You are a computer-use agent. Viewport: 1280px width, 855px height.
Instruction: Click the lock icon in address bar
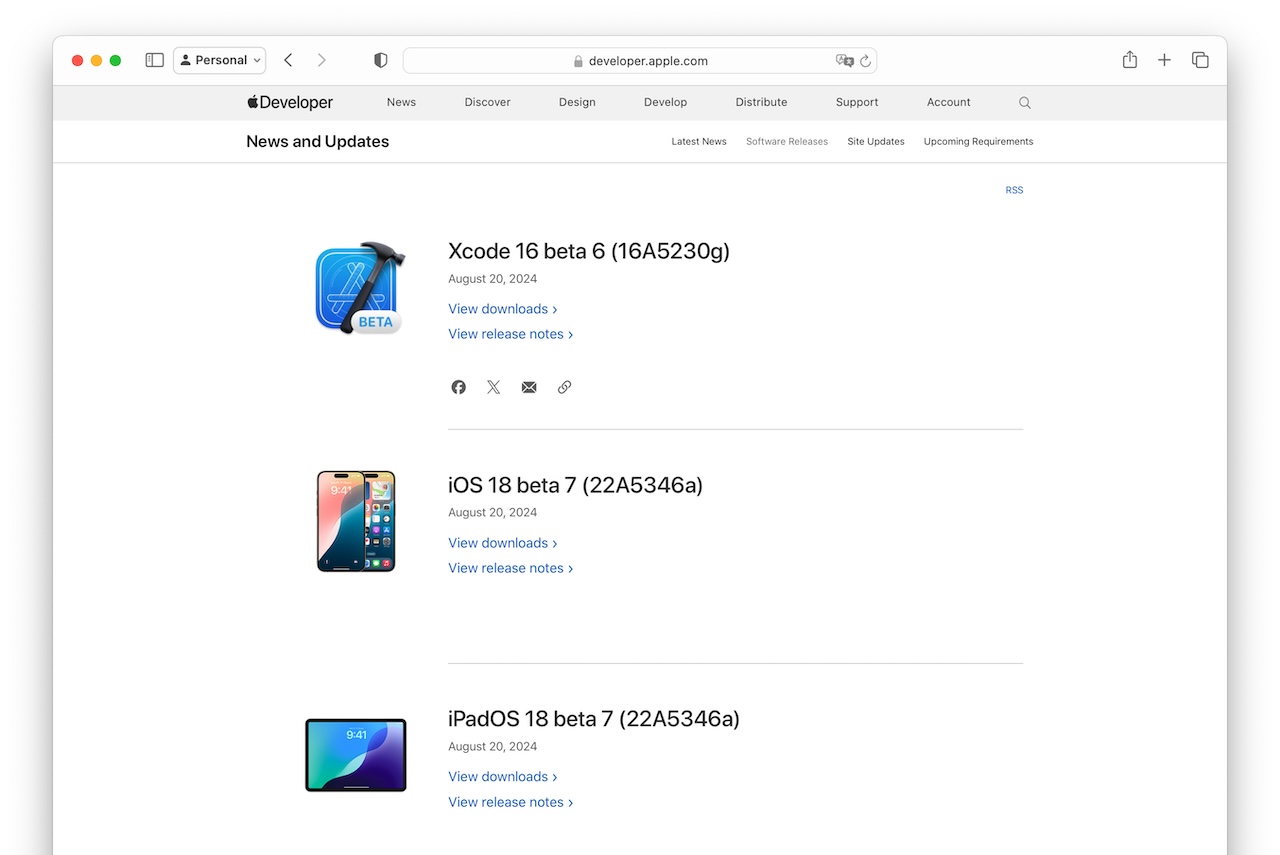pyautogui.click(x=578, y=61)
